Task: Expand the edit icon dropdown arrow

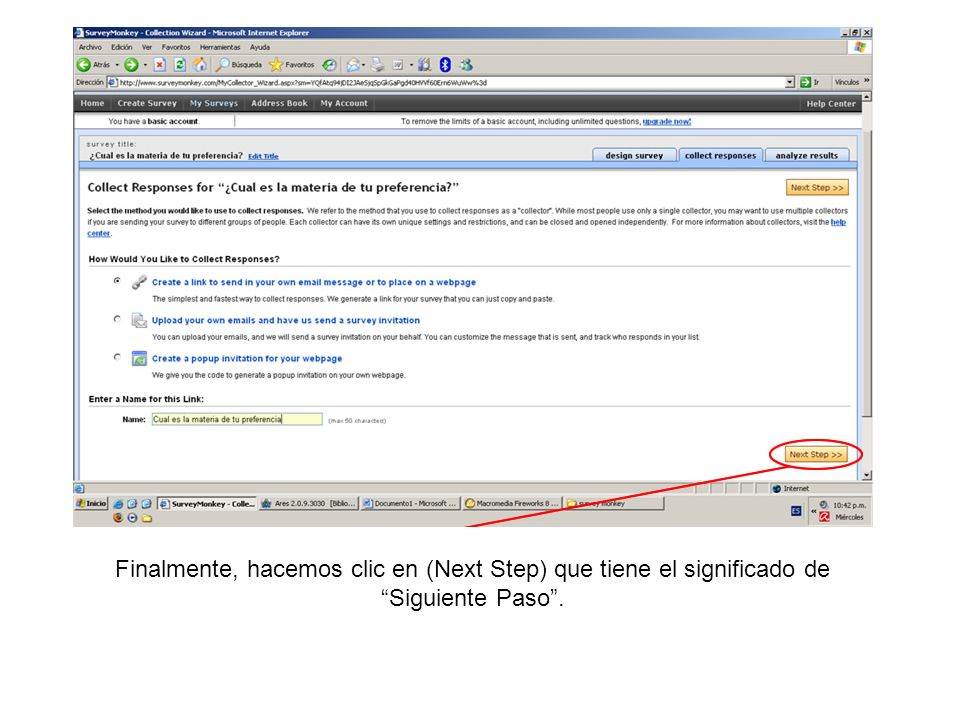Action: click(411, 65)
